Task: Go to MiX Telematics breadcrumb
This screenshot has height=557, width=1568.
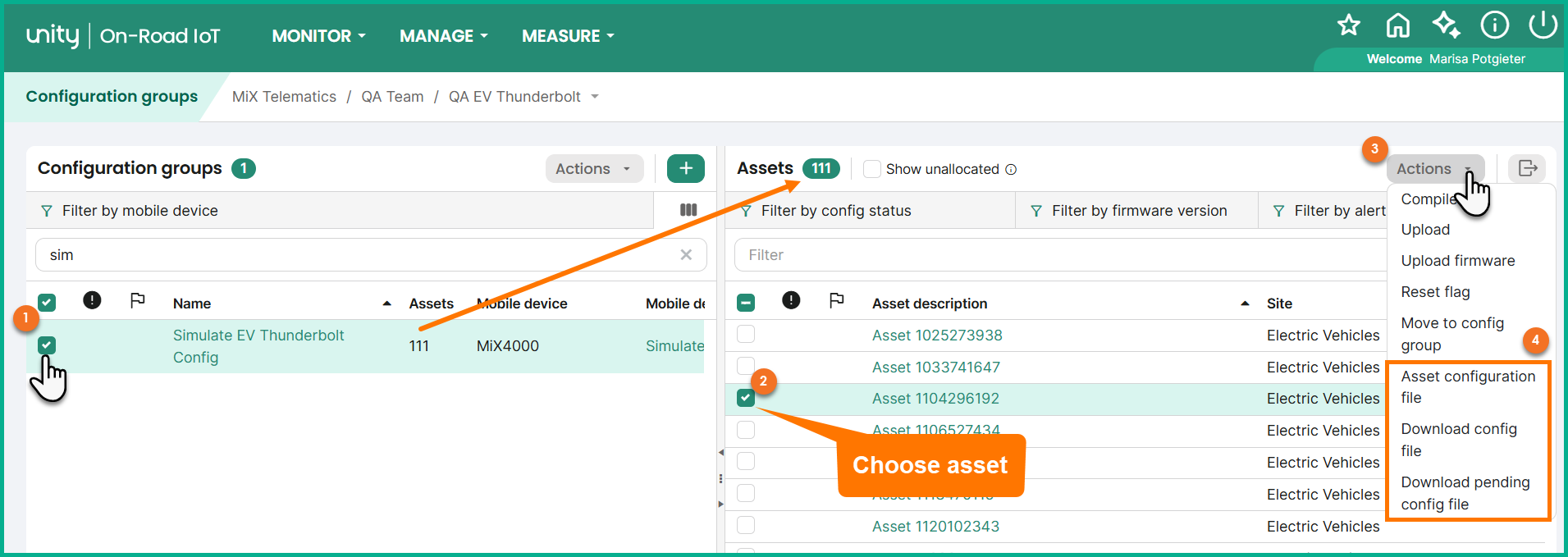Action: click(284, 97)
